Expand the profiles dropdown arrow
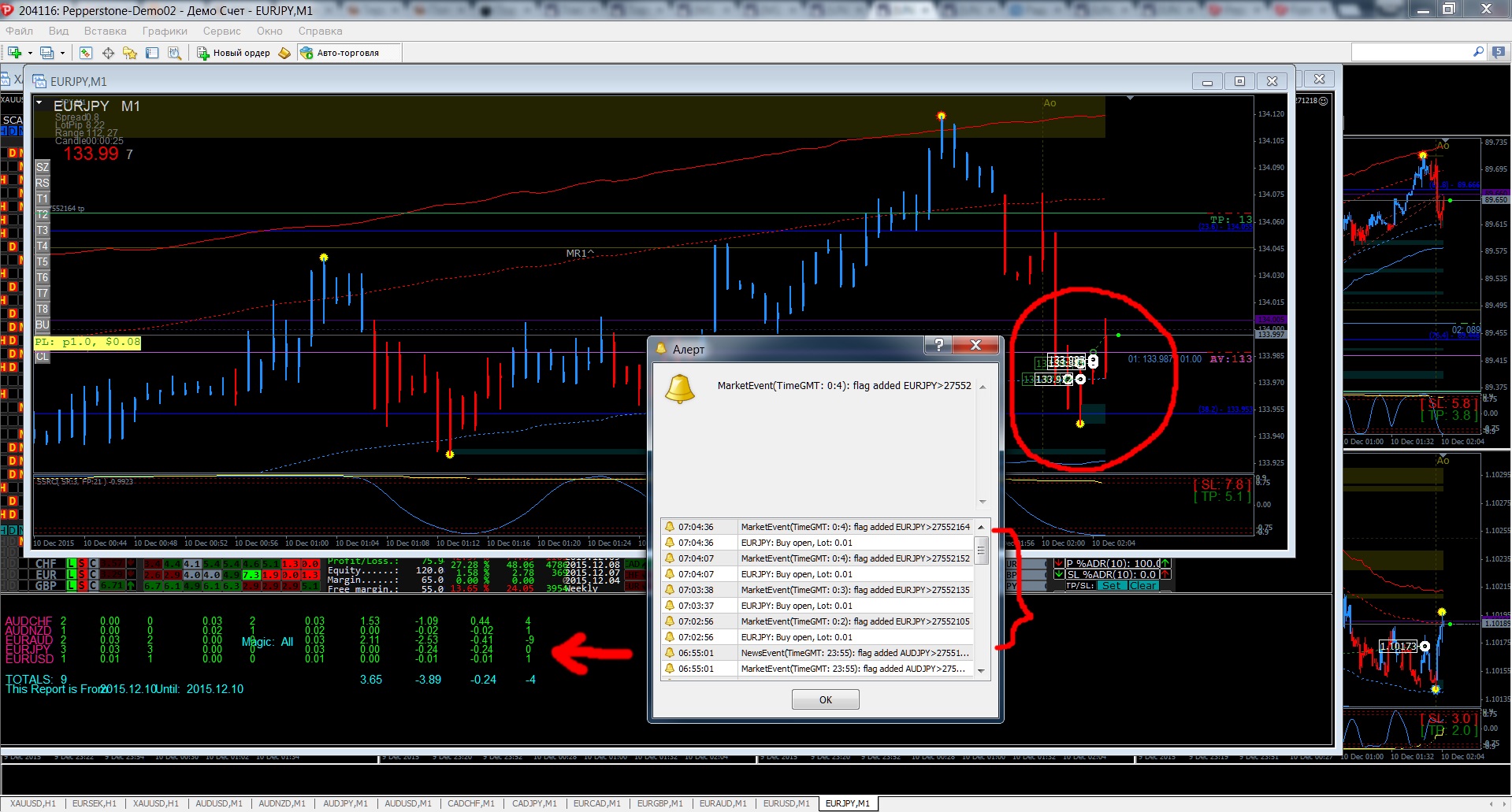1512x812 pixels. click(62, 54)
